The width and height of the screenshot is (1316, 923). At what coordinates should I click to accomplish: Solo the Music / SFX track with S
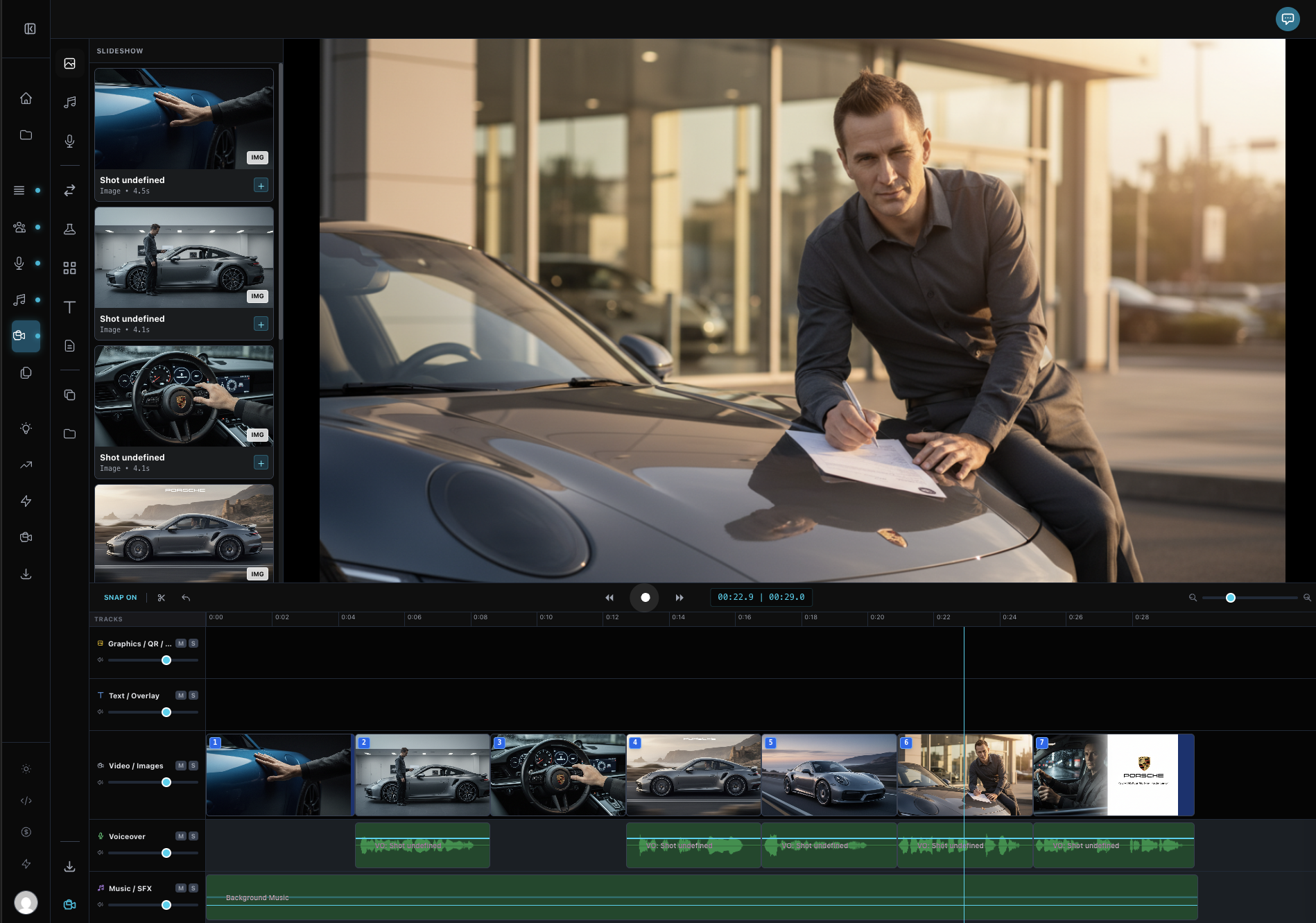(193, 888)
